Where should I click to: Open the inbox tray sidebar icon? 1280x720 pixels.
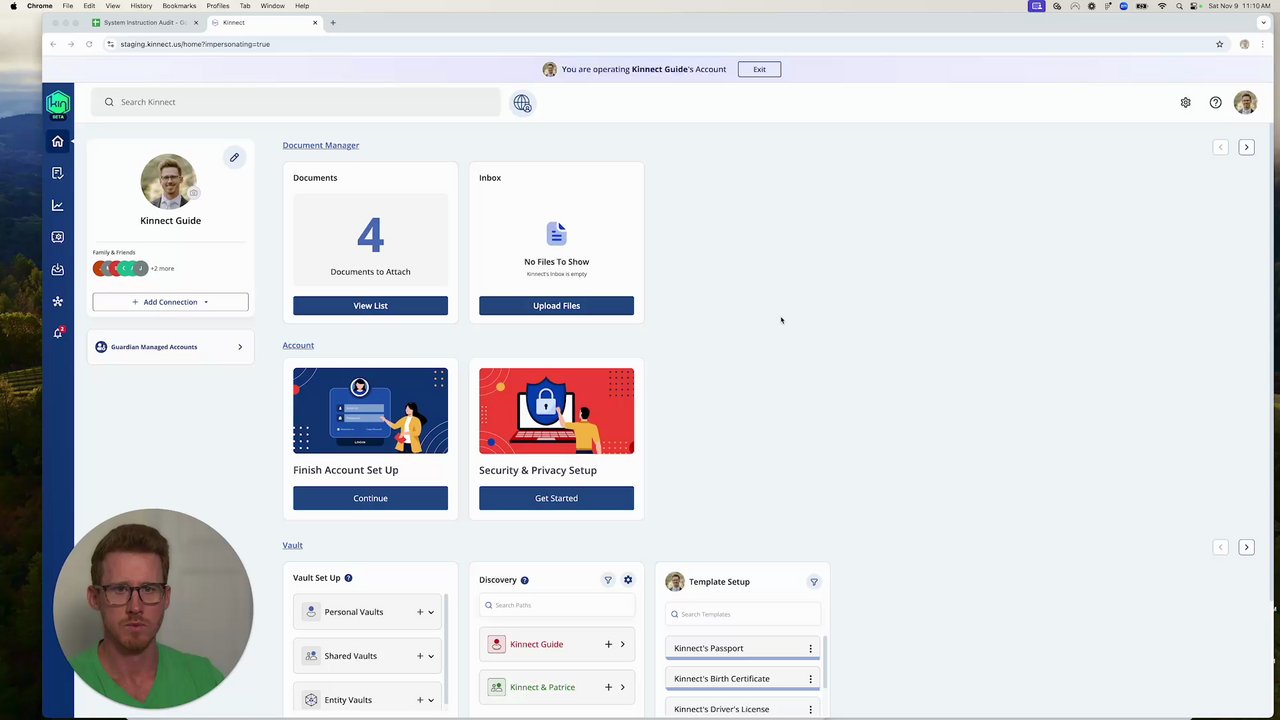57,269
